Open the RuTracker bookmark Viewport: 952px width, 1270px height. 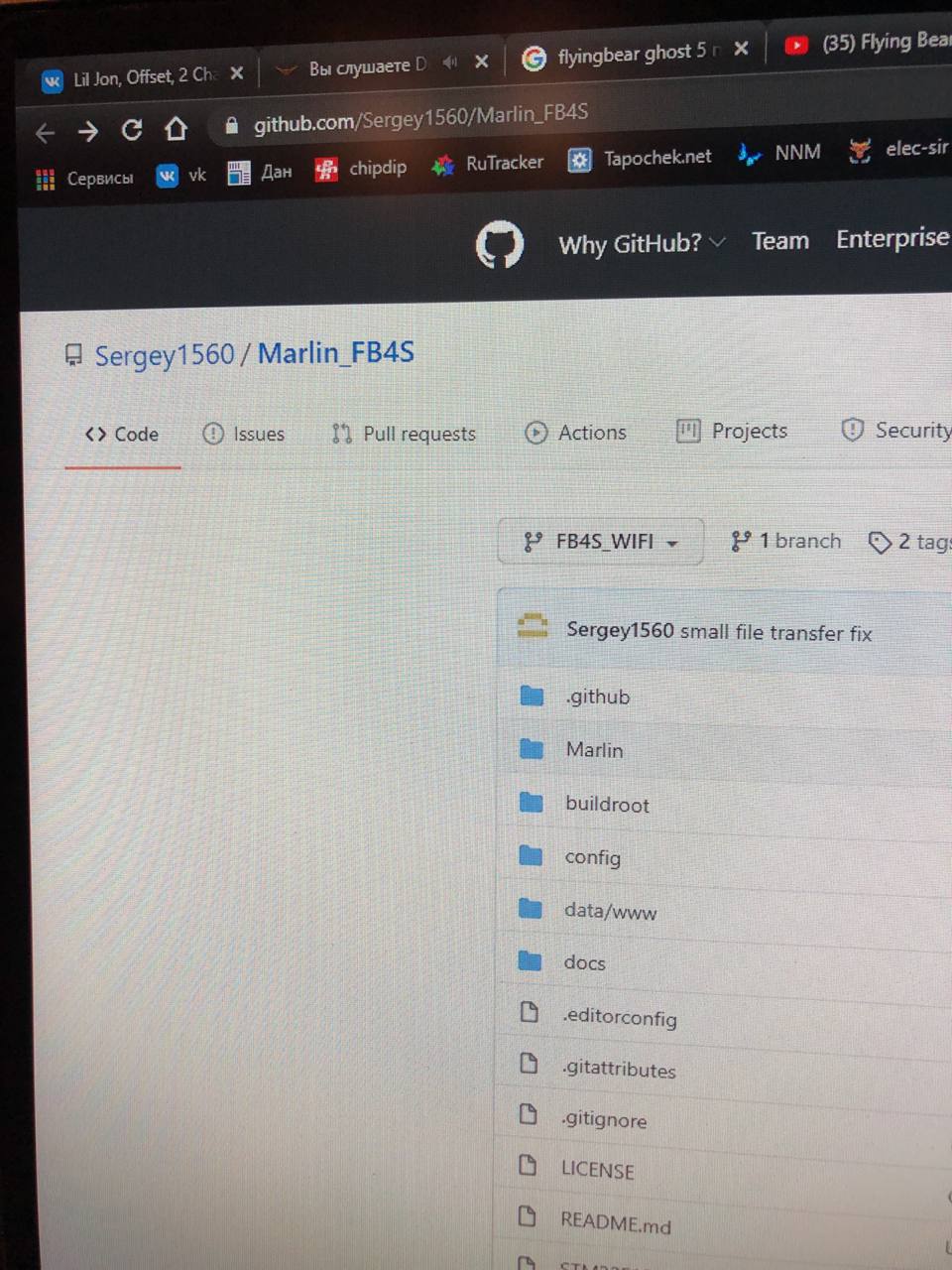488,164
